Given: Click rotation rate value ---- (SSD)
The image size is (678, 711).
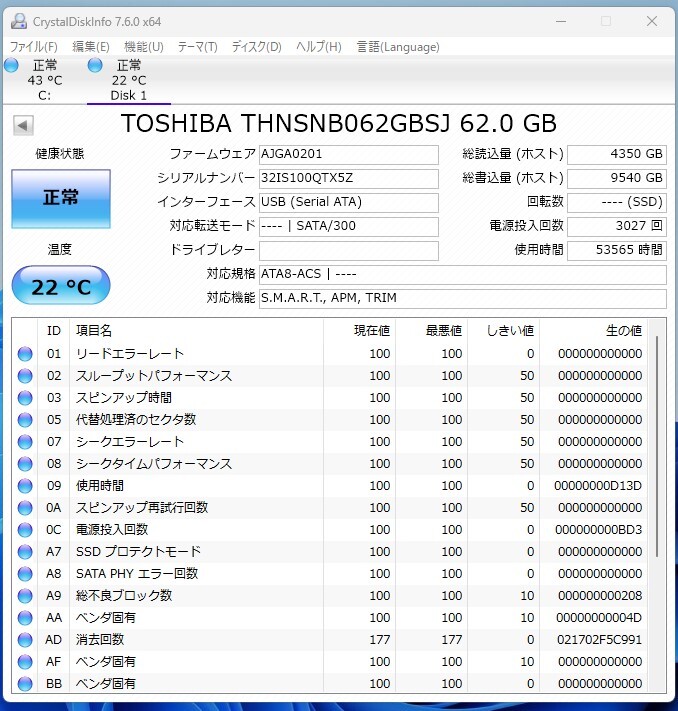Looking at the screenshot, I should click(617, 203).
